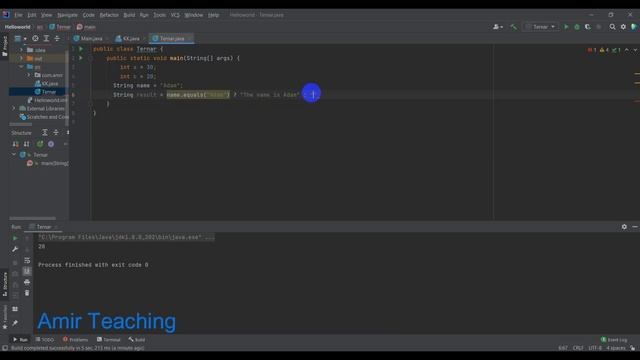Screen dimensions: 640x360
Task: Click the UTF-8 encoding in status bar
Action: (x=595, y=348)
